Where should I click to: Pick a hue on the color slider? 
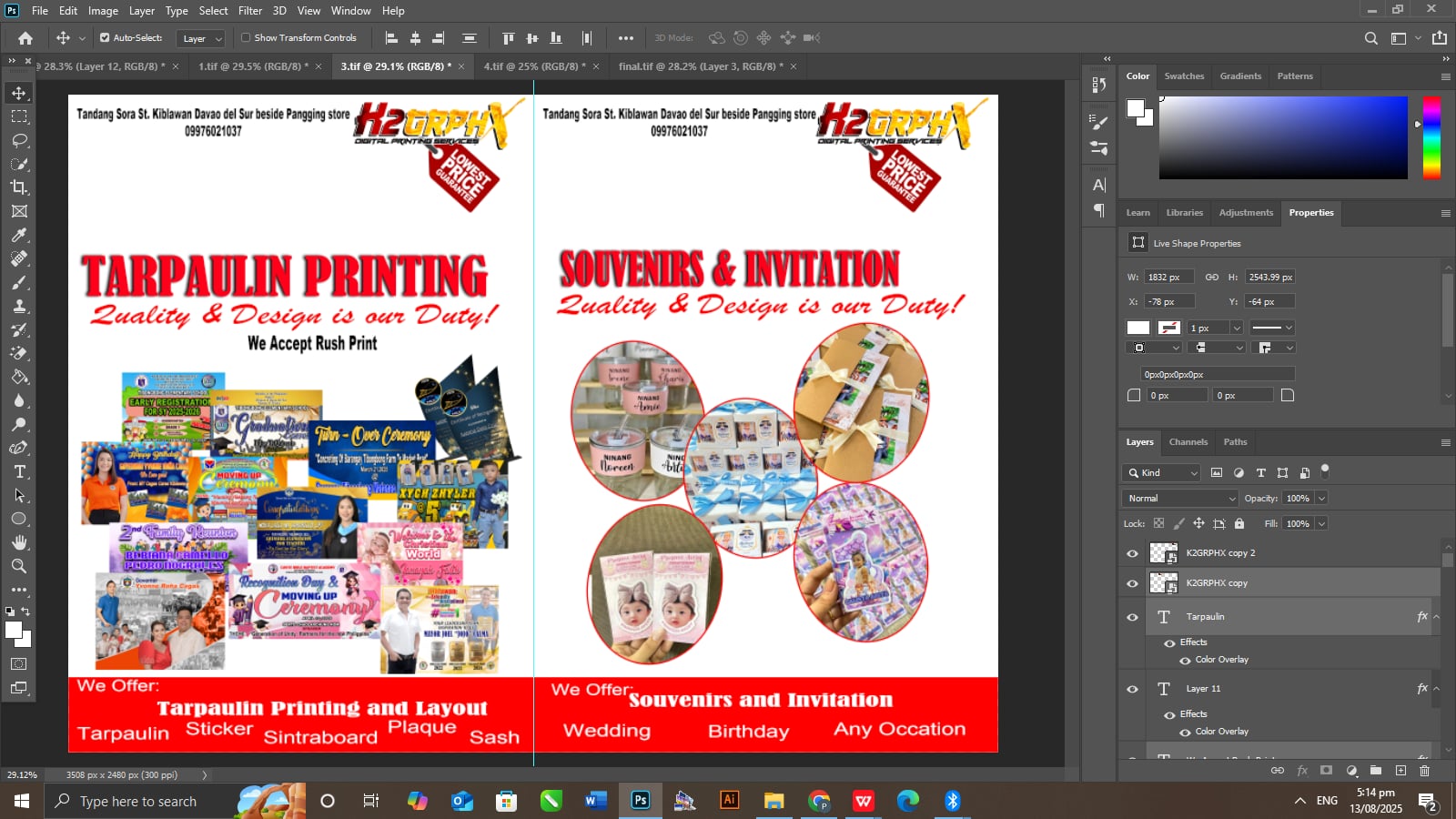pyautogui.click(x=1431, y=136)
